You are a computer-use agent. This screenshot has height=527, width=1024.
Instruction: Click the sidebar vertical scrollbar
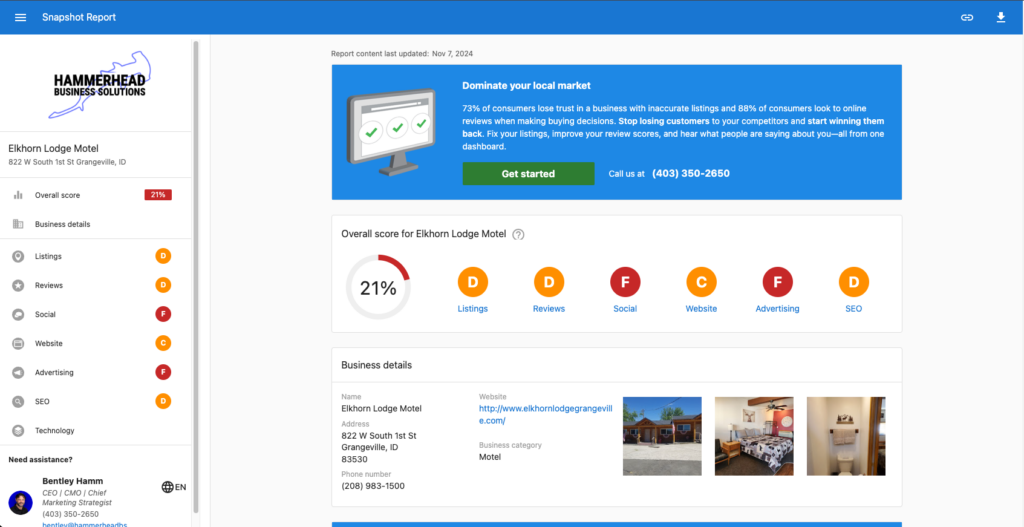pos(196,276)
